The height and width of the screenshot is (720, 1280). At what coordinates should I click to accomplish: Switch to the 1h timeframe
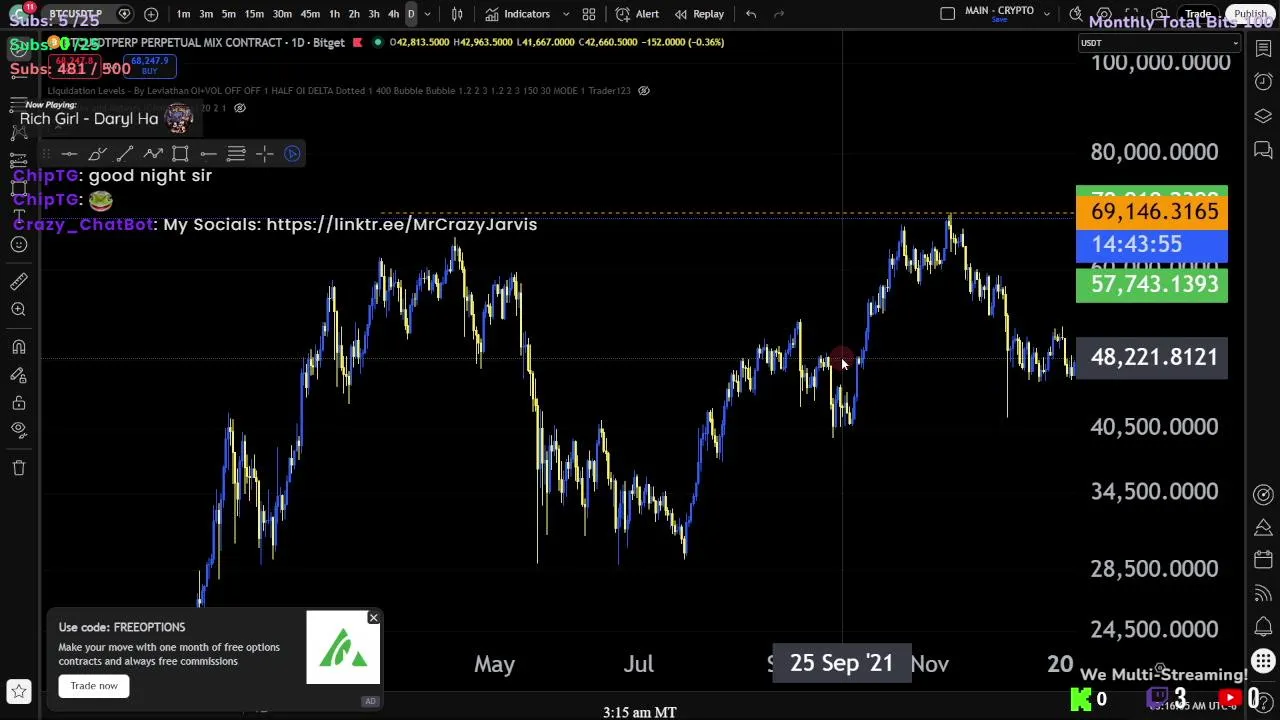334,14
